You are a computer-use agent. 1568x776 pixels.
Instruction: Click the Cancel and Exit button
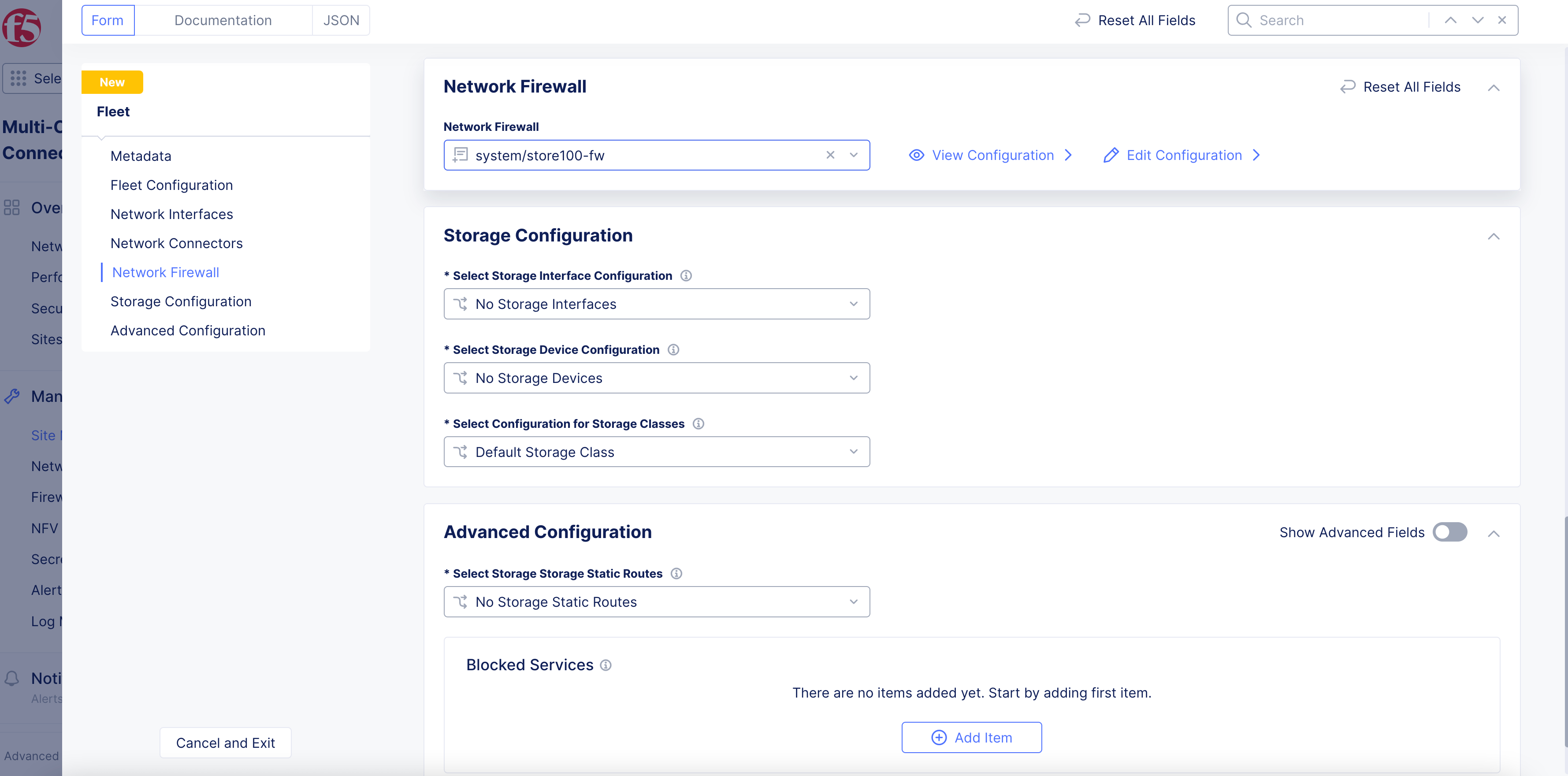tap(225, 743)
